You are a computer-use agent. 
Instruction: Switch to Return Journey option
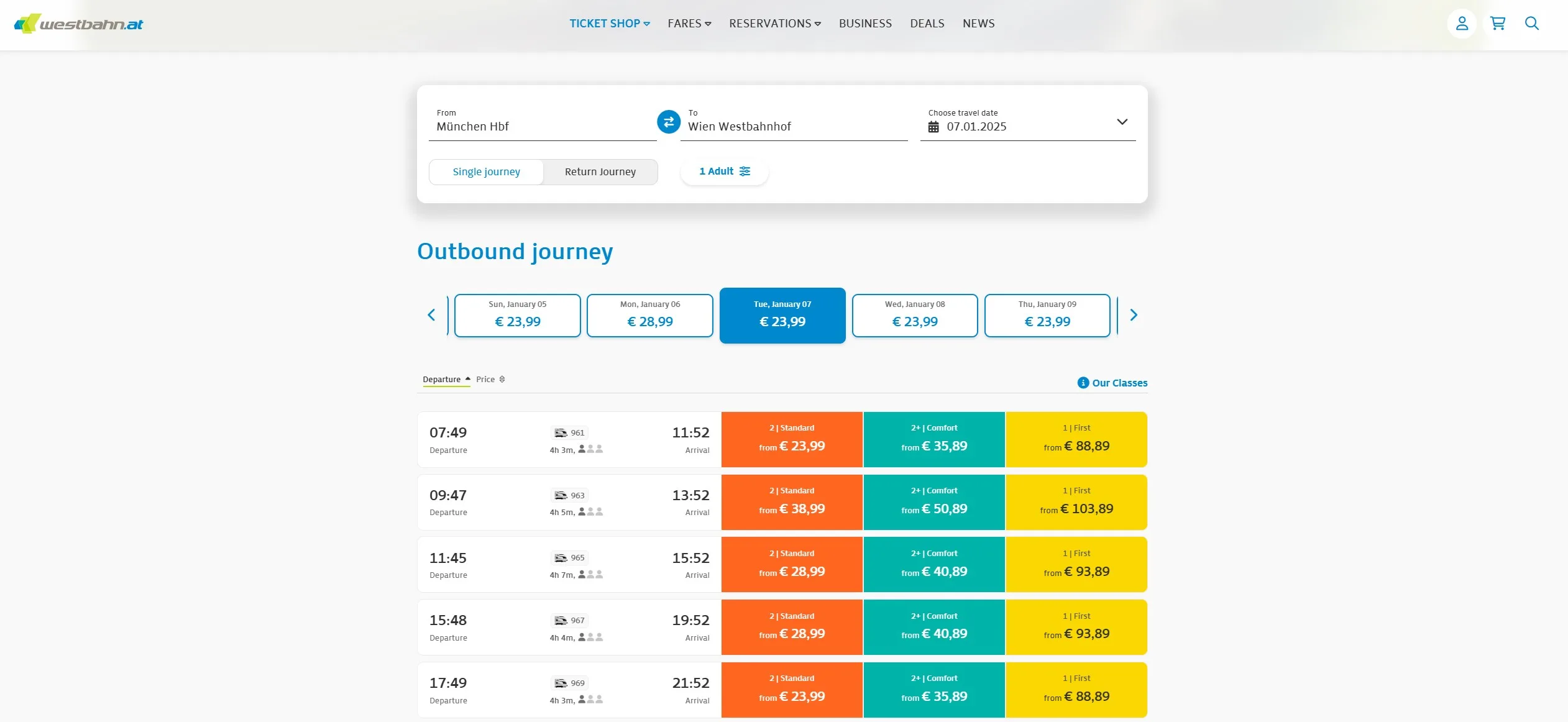coord(600,172)
